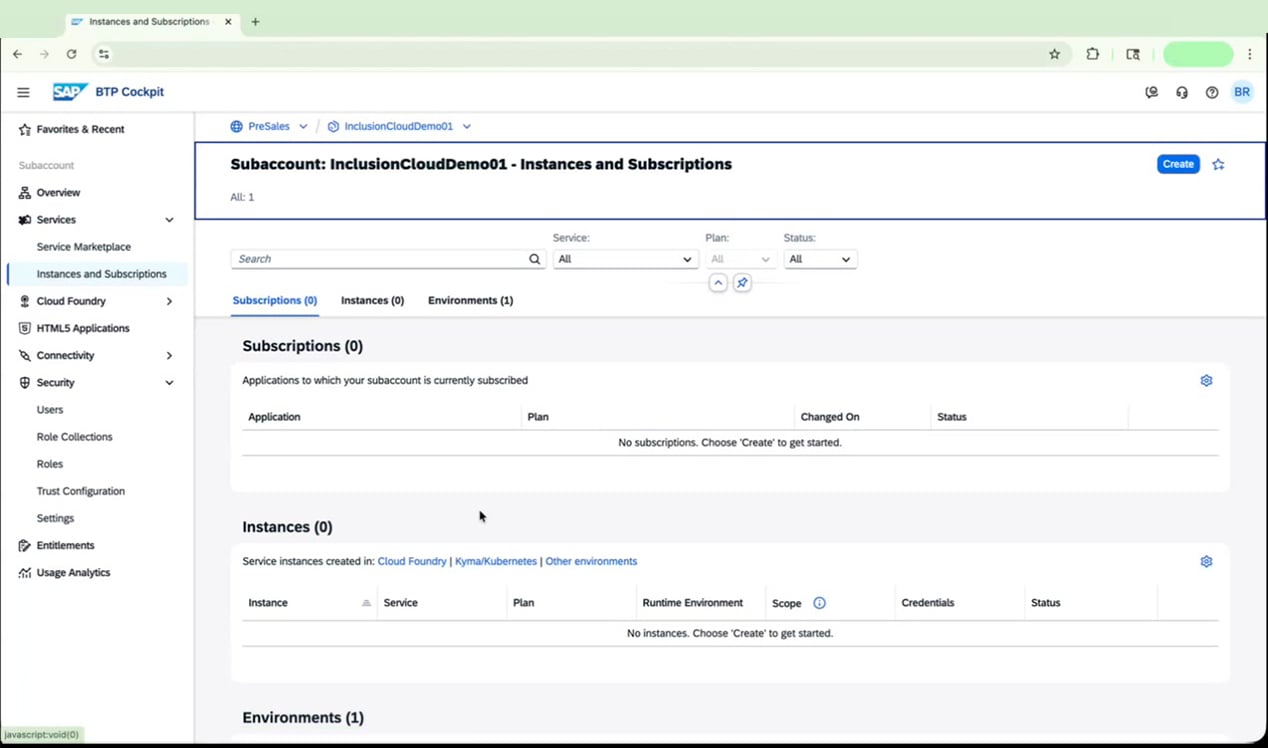Open Trust Configuration in sidebar
Screen dimensions: 1268x748
[81, 491]
